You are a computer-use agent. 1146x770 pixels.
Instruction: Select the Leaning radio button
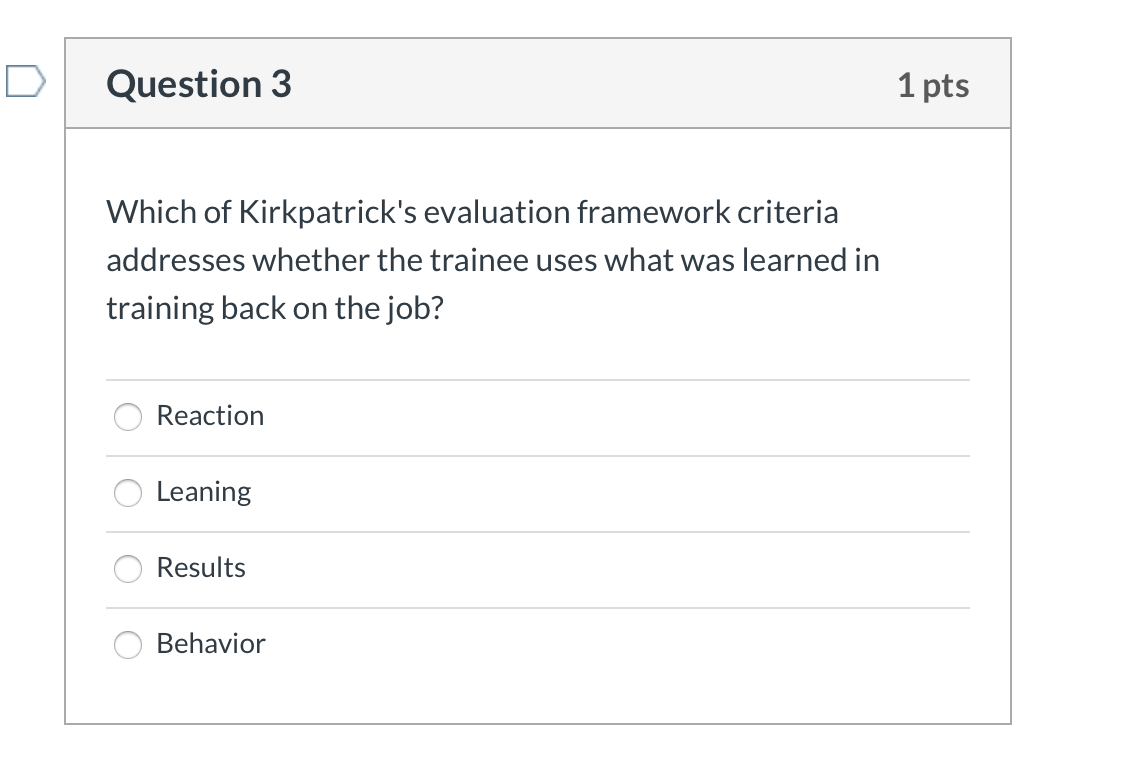[127, 493]
